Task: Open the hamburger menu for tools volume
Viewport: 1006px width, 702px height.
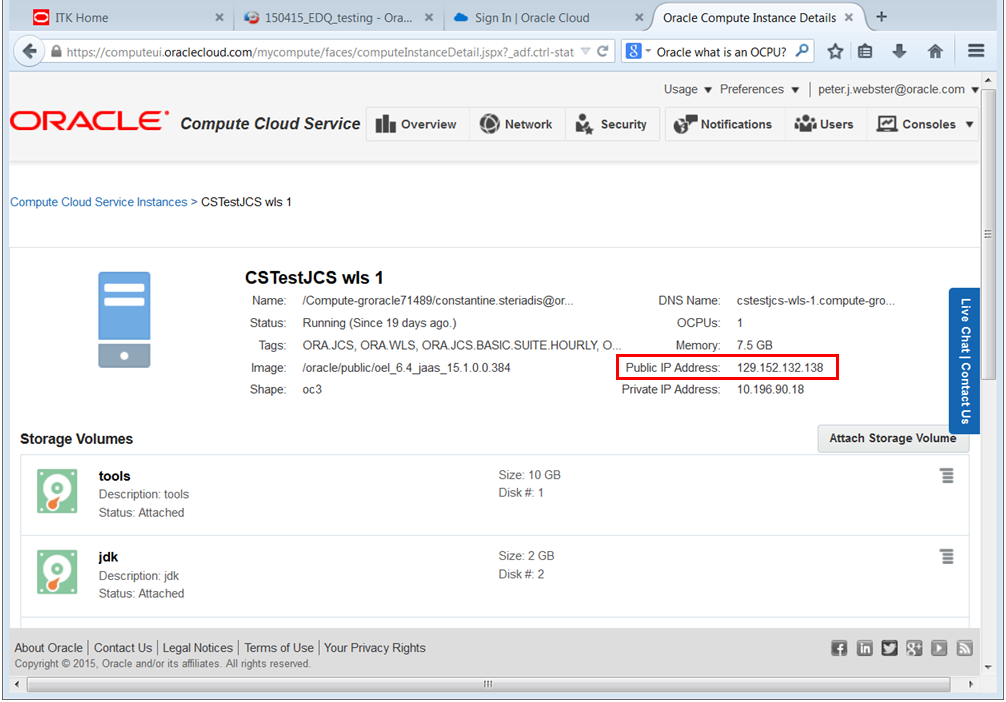Action: pos(947,476)
